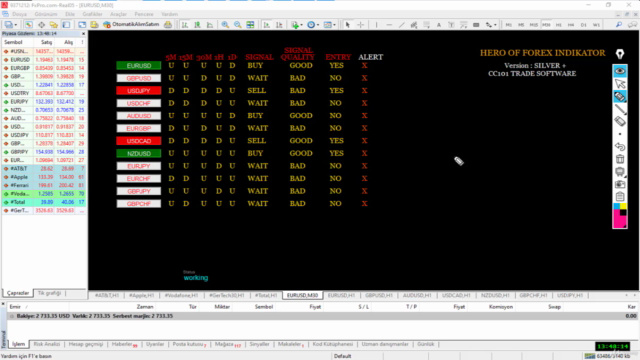Insert text tool letter A
The image size is (640, 360).
pos(439,25)
